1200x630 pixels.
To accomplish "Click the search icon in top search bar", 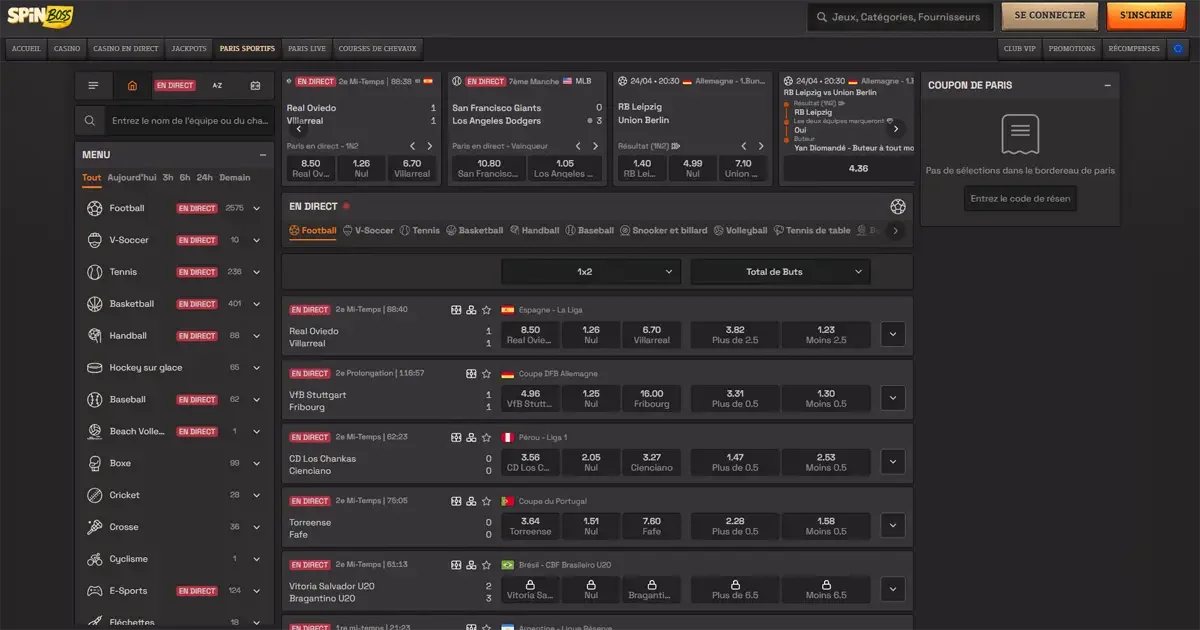I will [822, 16].
